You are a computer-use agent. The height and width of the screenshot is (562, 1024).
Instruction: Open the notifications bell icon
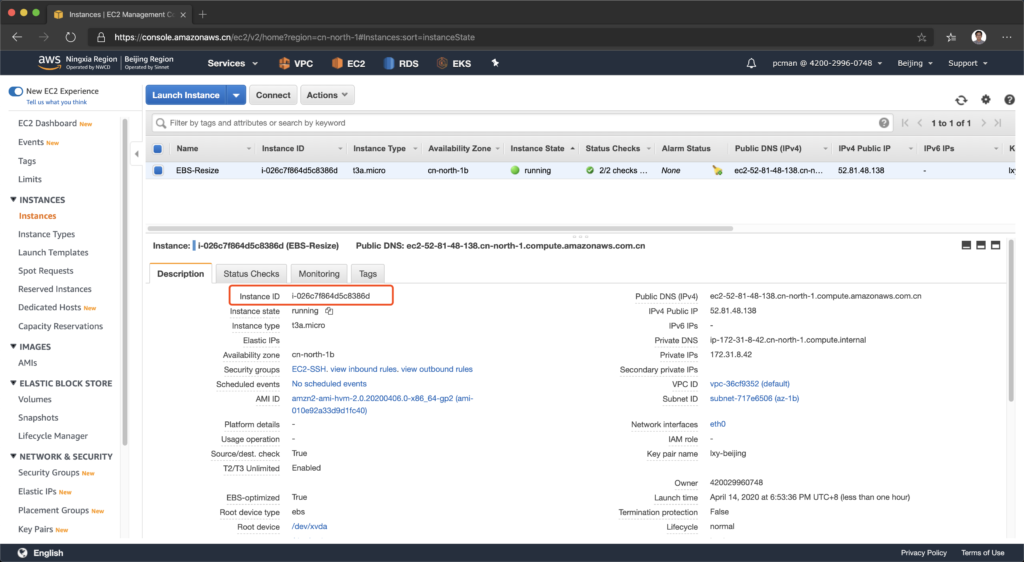751,63
